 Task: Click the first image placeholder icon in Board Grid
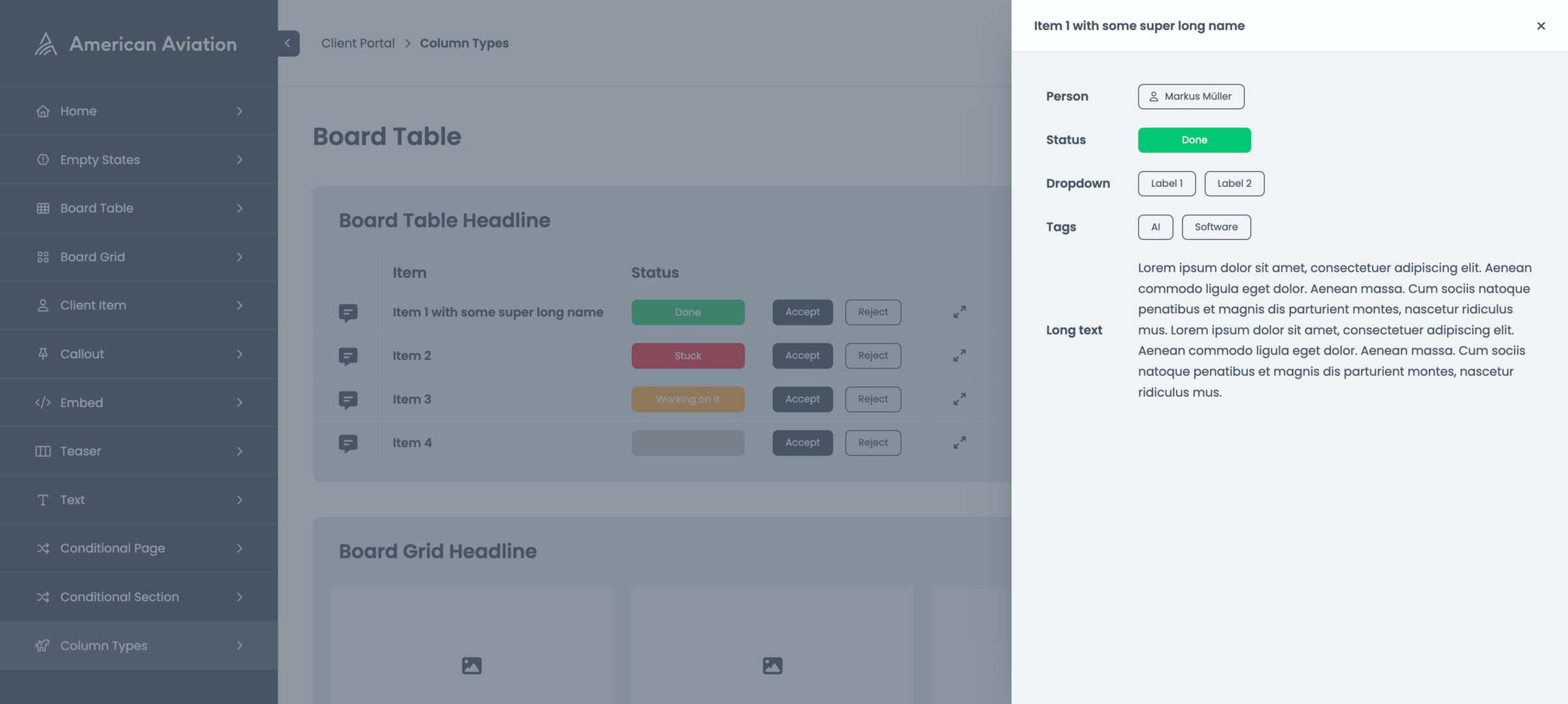coord(471,665)
